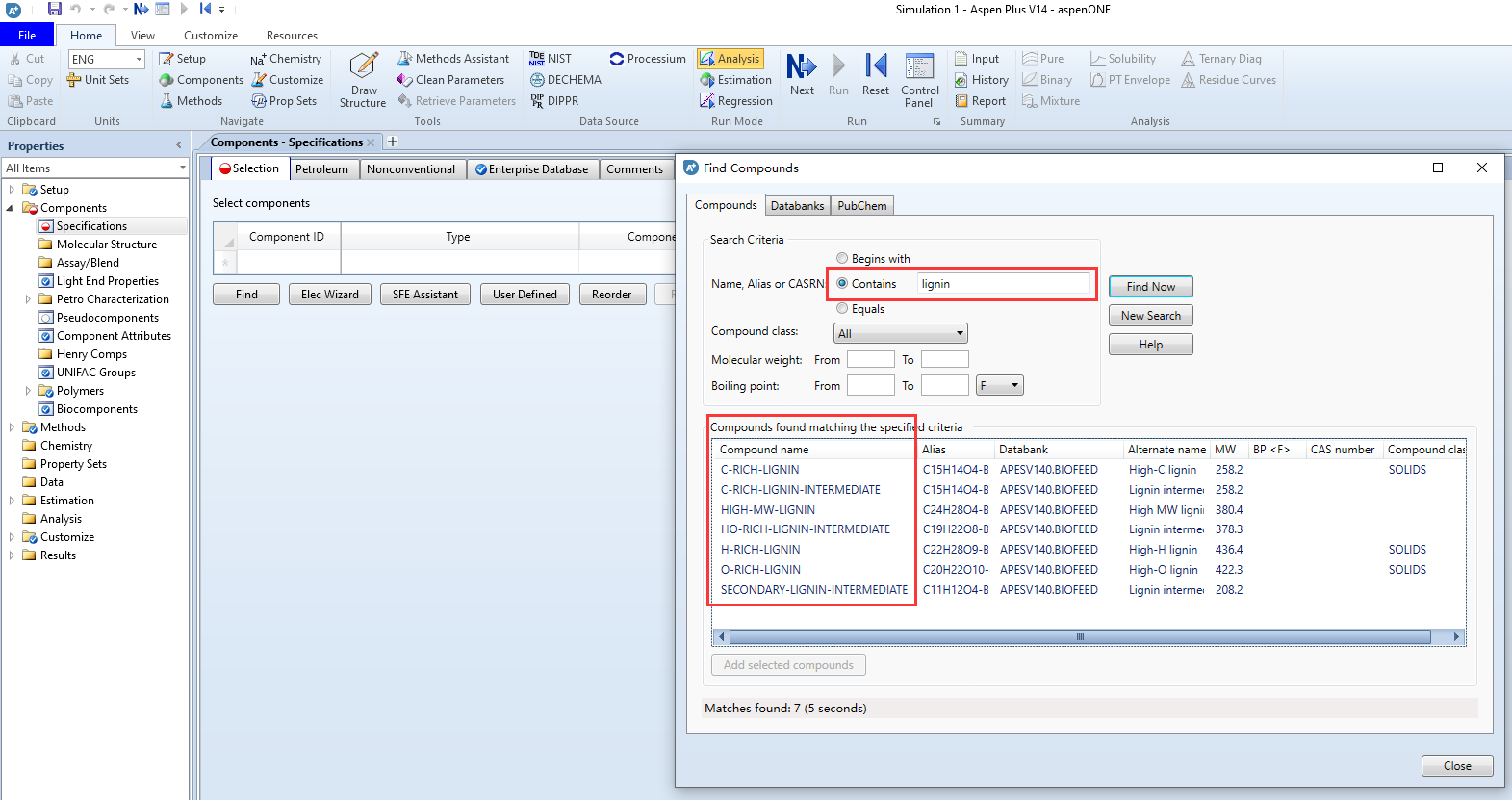This screenshot has width=1512, height=800.
Task: Open the Input summary
Action: click(977, 59)
